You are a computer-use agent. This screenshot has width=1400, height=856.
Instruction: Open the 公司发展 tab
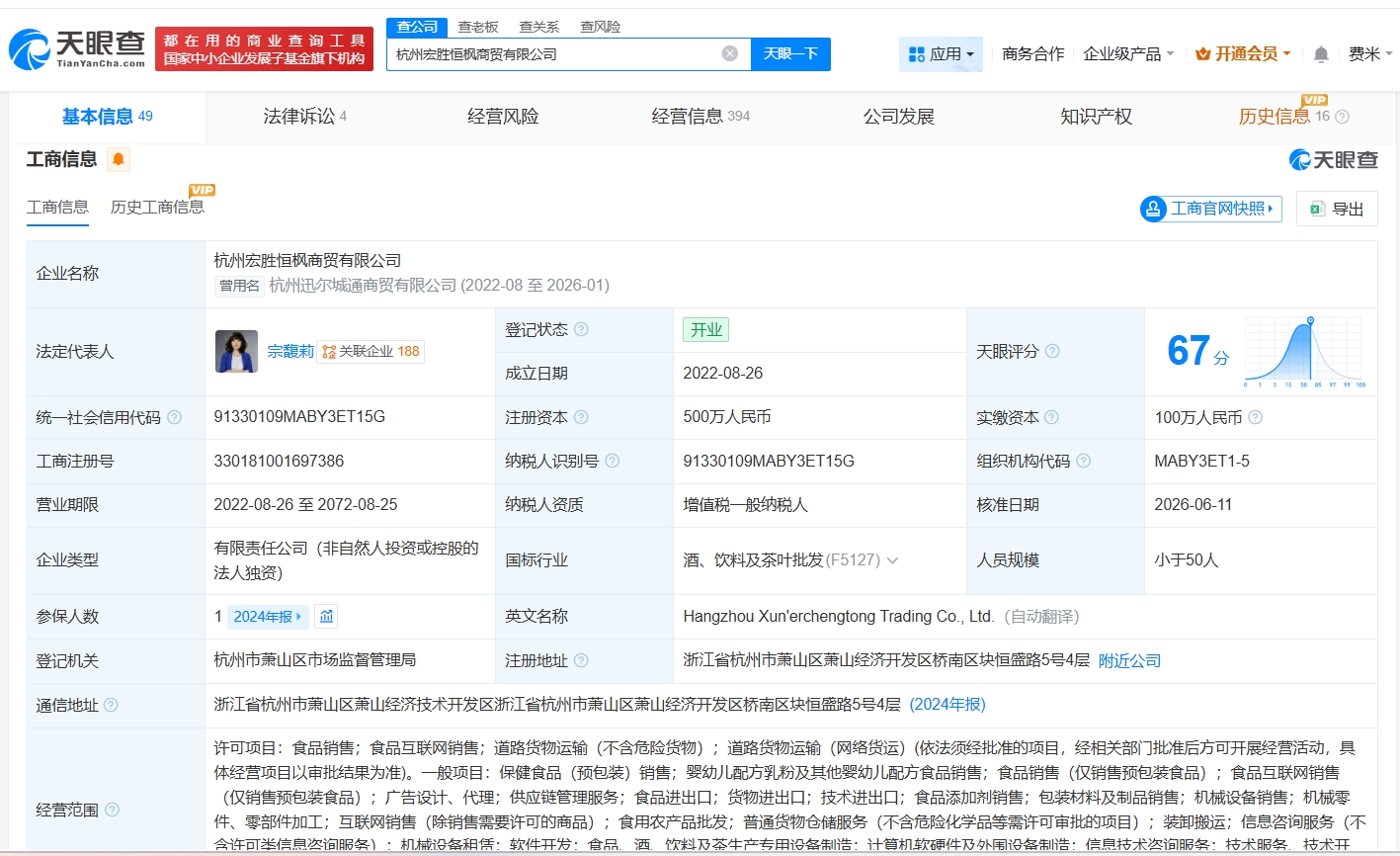898,117
